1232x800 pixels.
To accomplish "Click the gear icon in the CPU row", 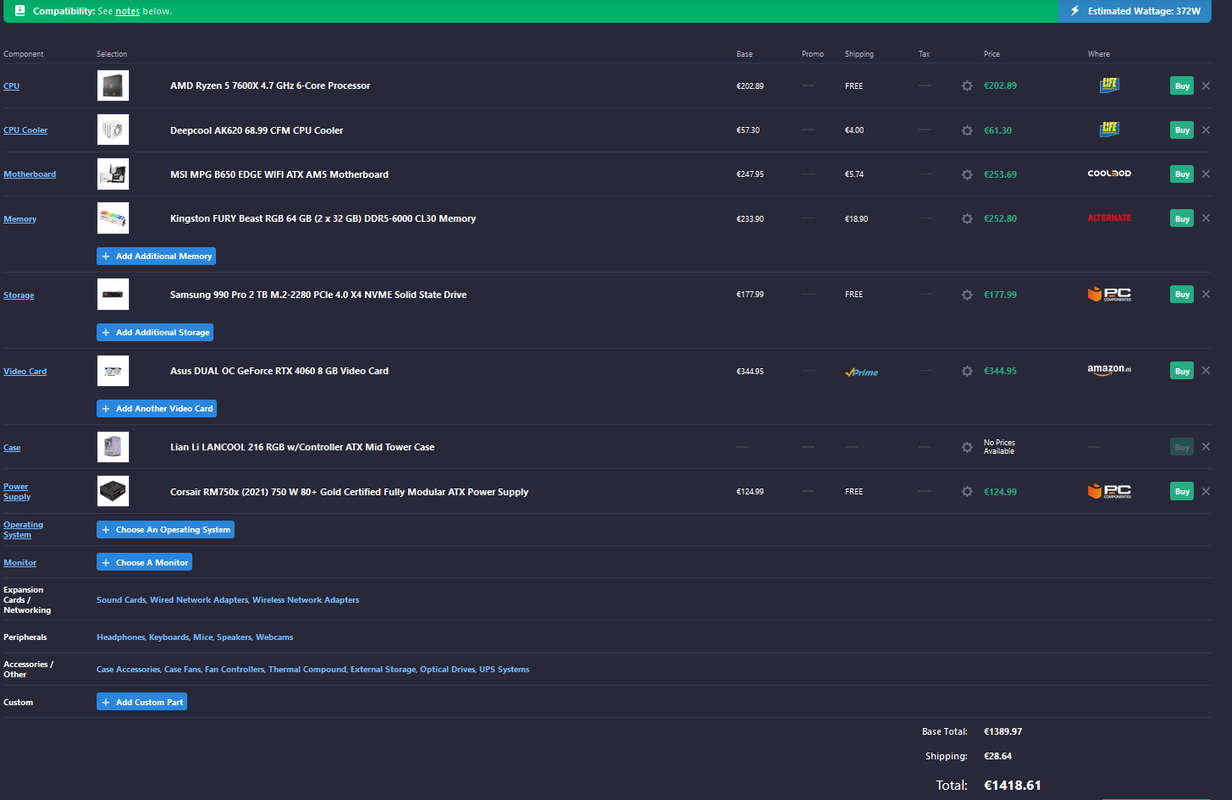I will click(967, 86).
